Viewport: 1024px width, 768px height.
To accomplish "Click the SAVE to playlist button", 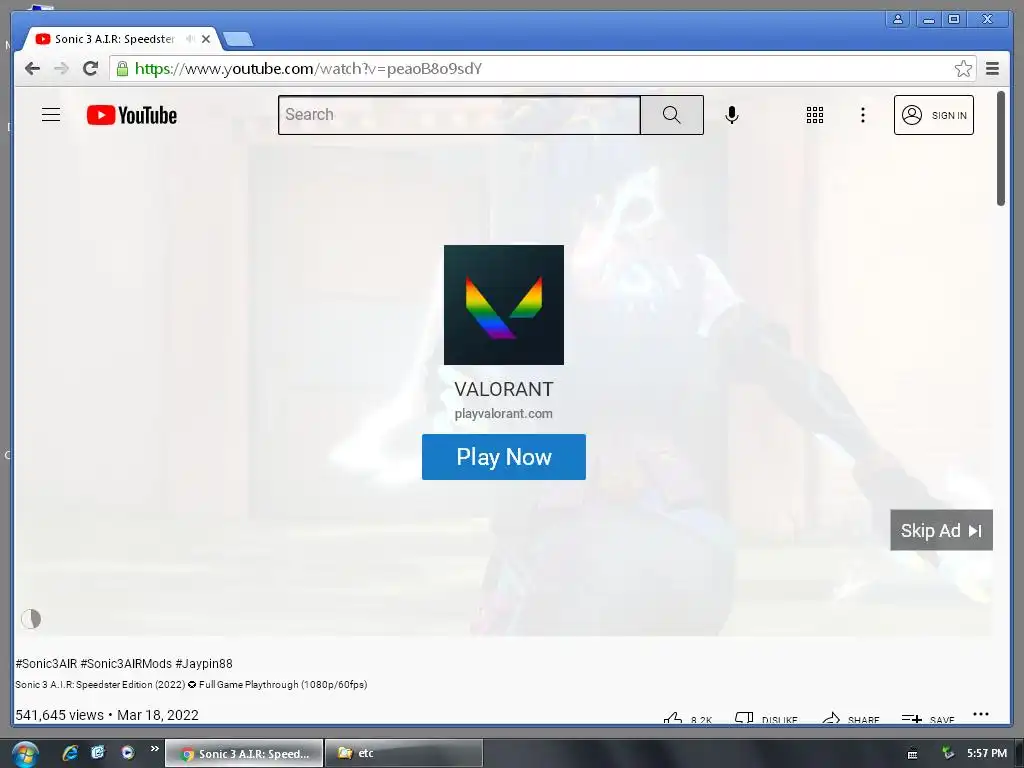I will click(928, 719).
